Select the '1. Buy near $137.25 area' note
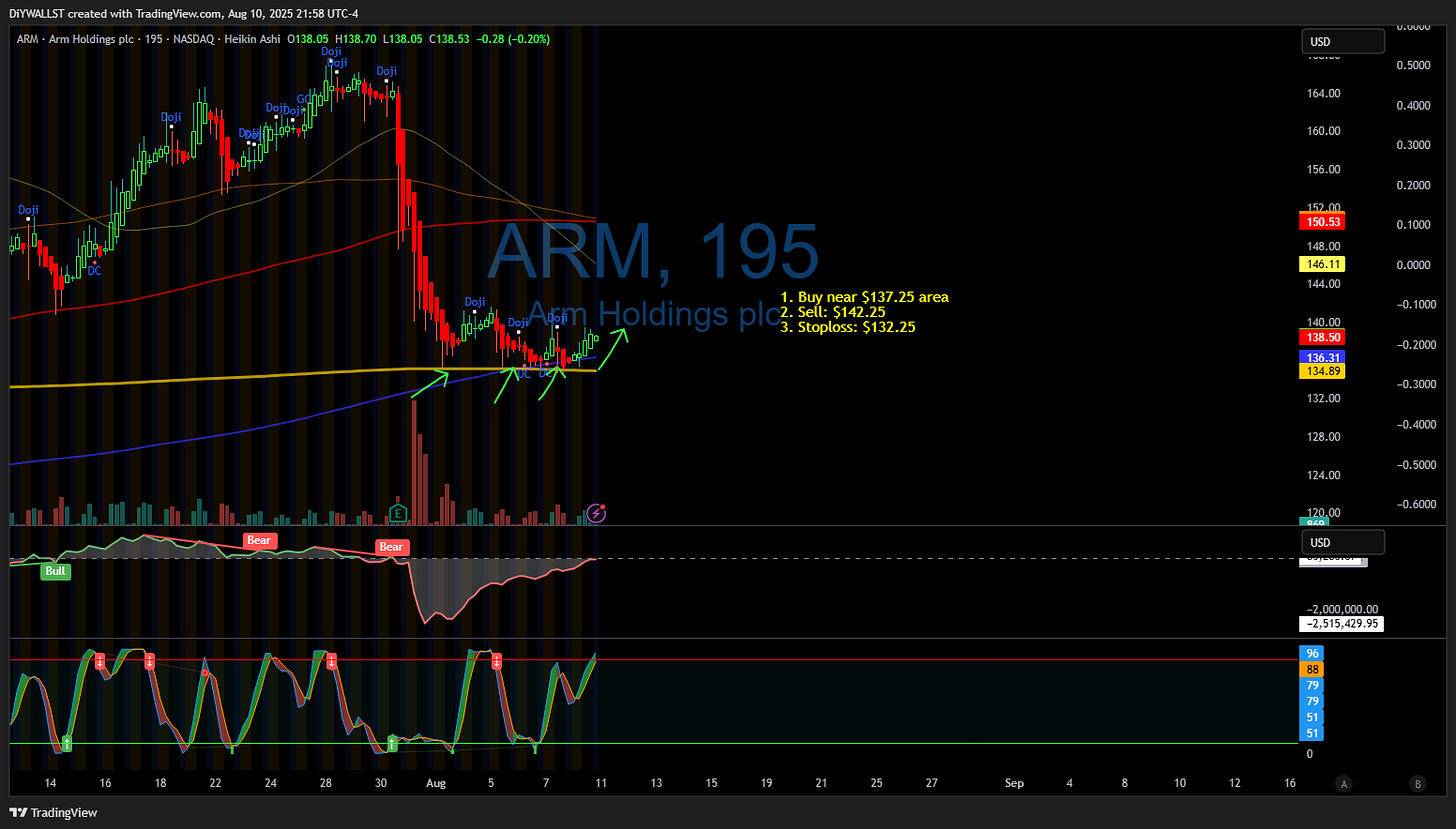The image size is (1456, 829). coord(865,297)
